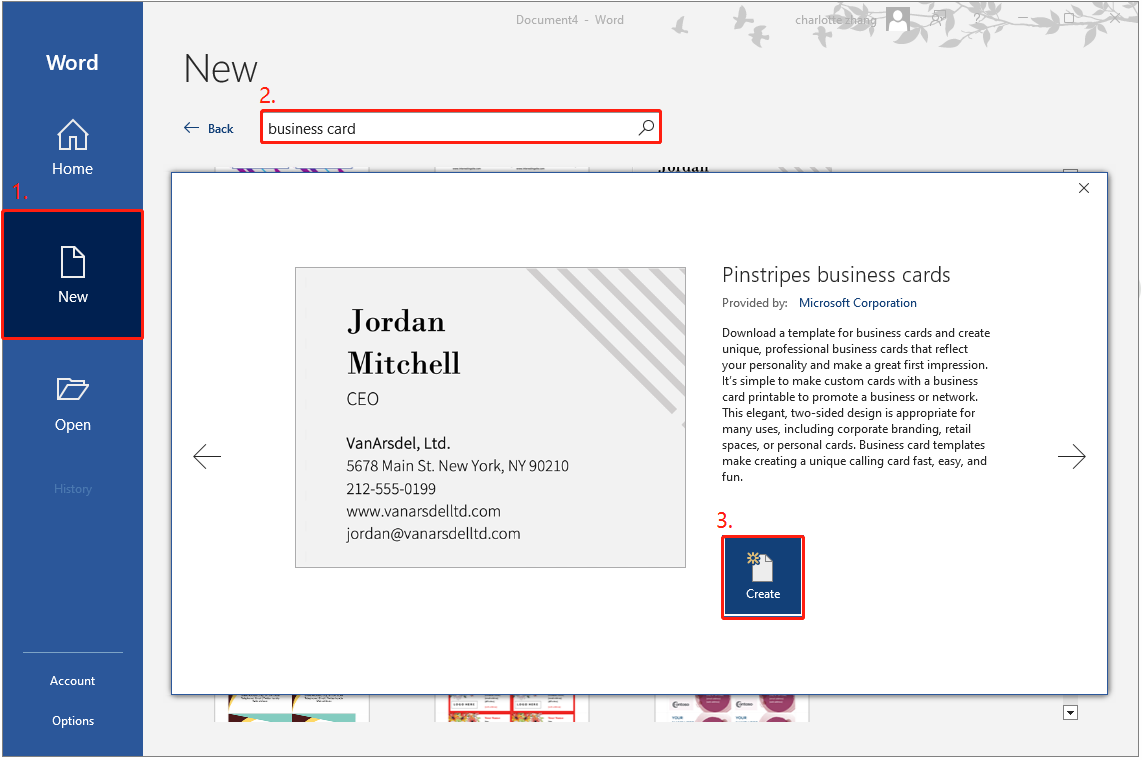This screenshot has width=1142, height=760.
Task: Select New in the Word sidebar
Action: pyautogui.click(x=73, y=275)
